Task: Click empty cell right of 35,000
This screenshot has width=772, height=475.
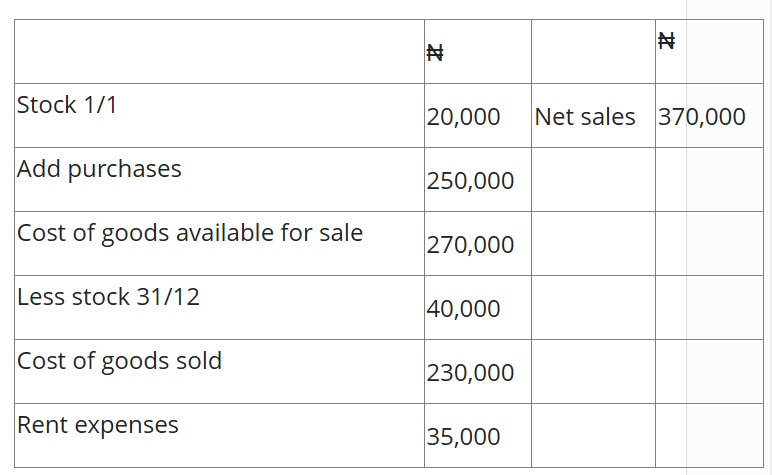Action: point(593,436)
